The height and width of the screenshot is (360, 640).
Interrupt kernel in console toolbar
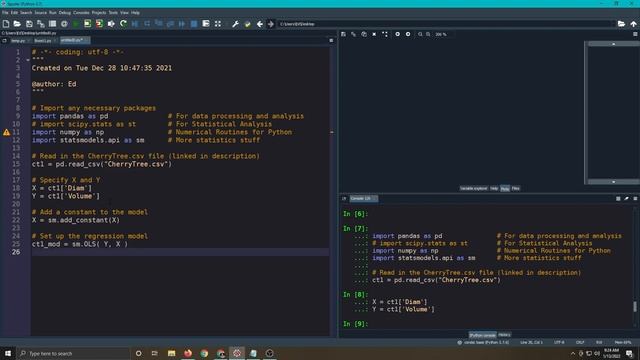(618, 199)
